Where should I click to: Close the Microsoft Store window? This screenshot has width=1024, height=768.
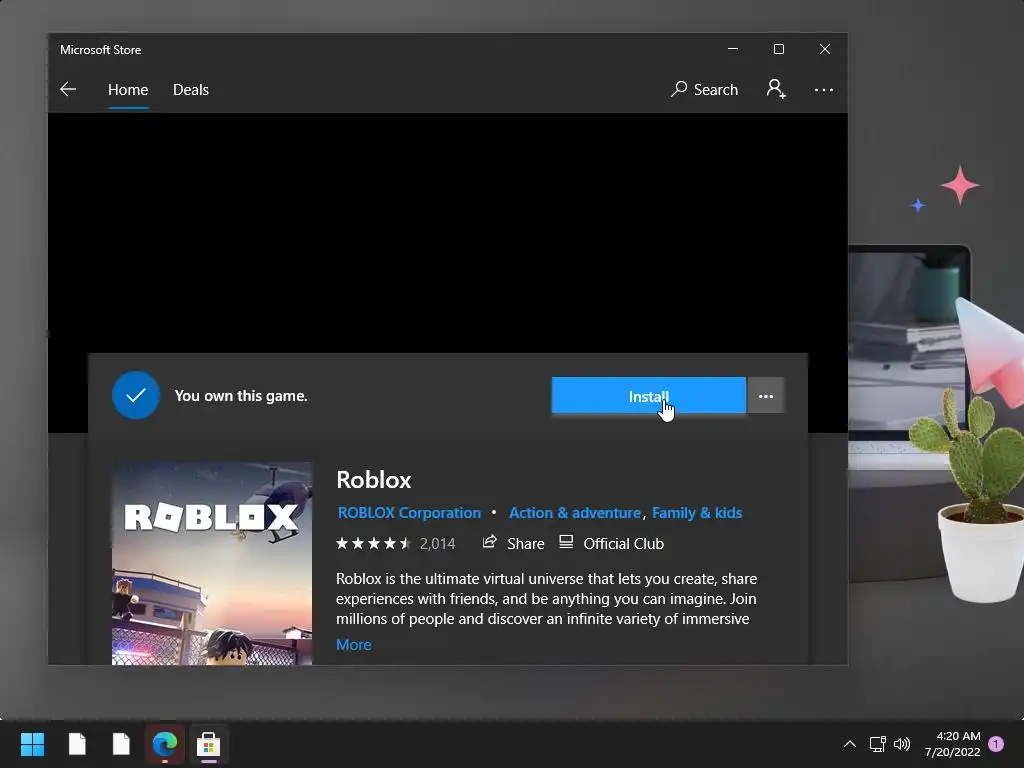click(825, 49)
